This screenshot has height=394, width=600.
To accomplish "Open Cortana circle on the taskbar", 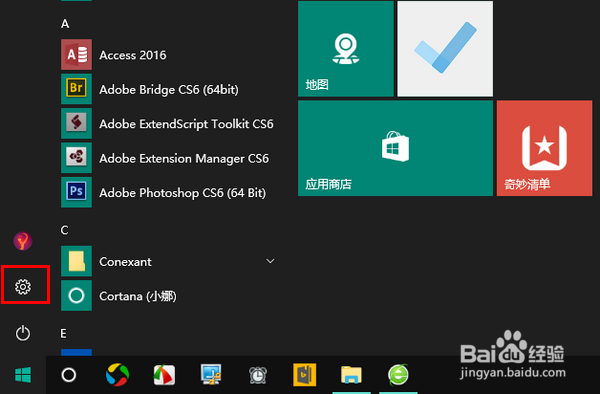I will 69,375.
